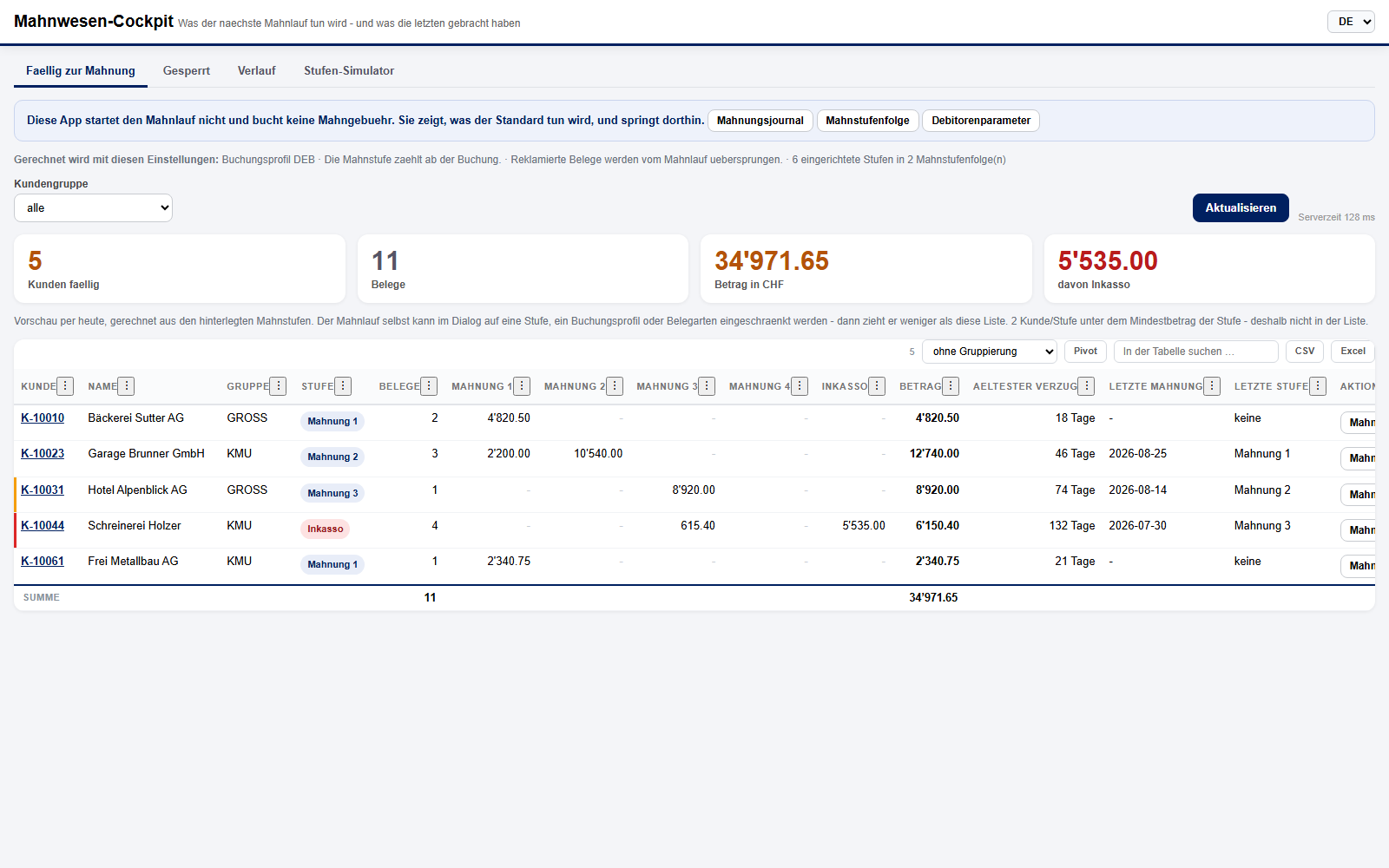Click the Aktualisieren button
1389x868 pixels.
tap(1241, 208)
